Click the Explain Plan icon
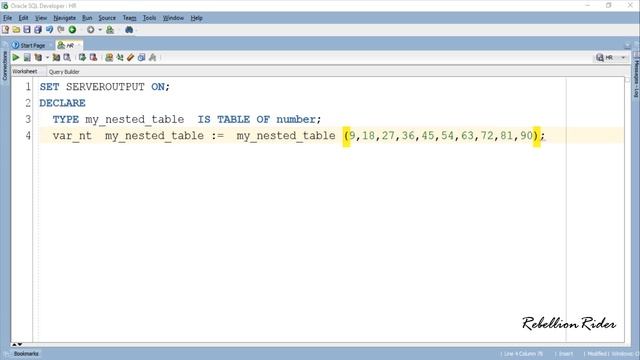The height and width of the screenshot is (360, 640). pos(38,58)
